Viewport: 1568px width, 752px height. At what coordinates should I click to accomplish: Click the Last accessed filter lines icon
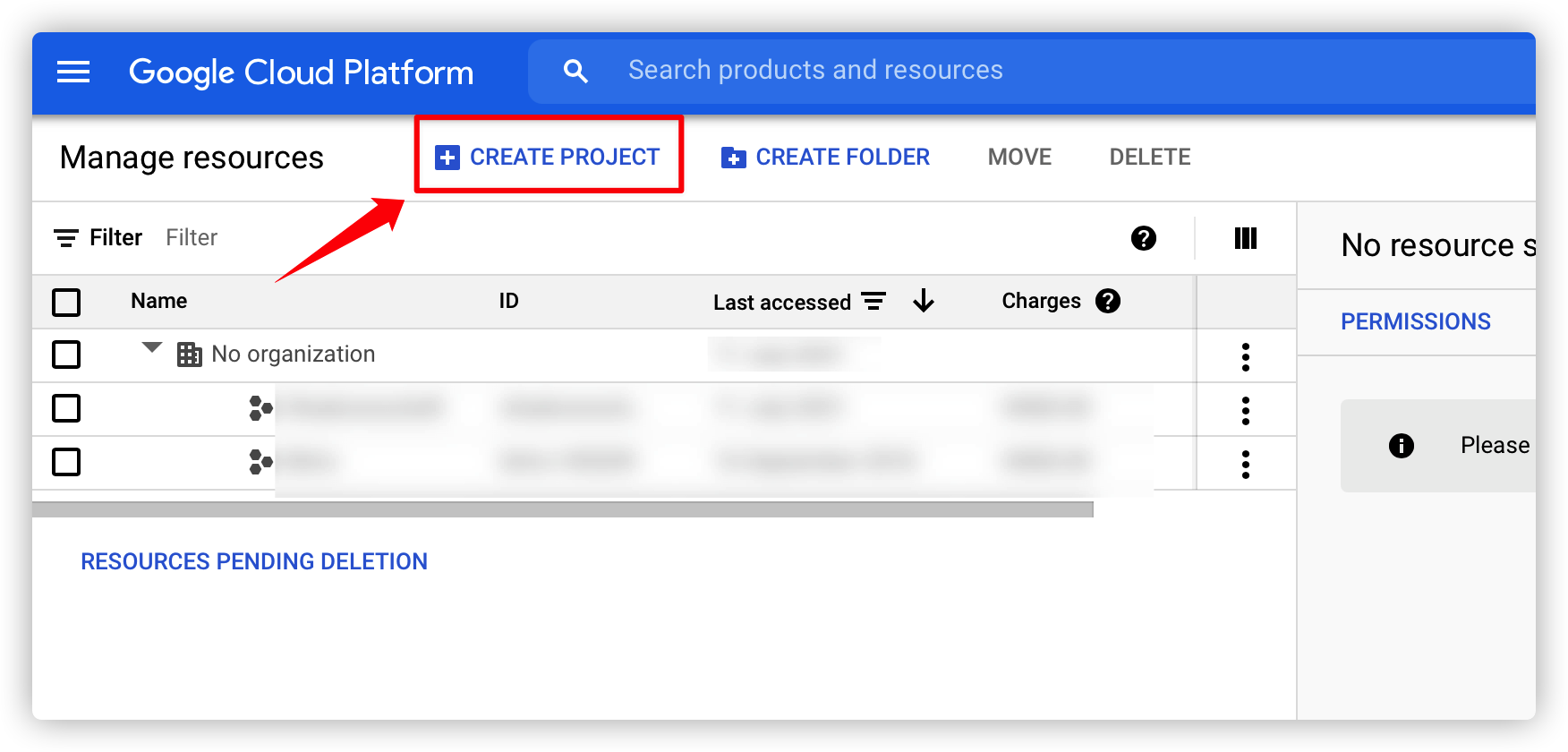pyautogui.click(x=873, y=301)
